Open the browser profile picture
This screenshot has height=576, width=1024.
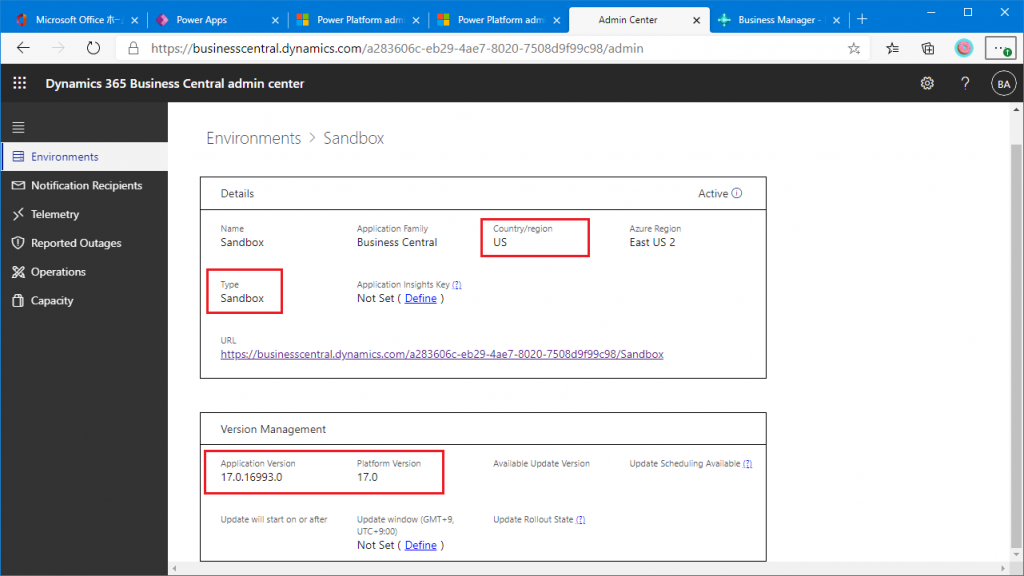click(x=964, y=48)
